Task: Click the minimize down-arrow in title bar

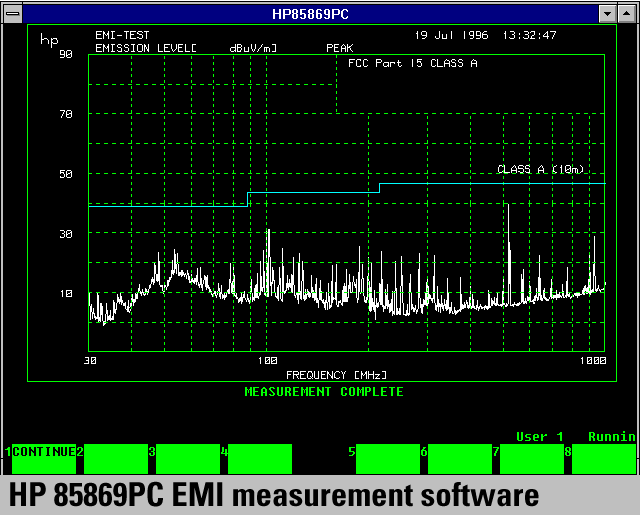Action: [608, 13]
